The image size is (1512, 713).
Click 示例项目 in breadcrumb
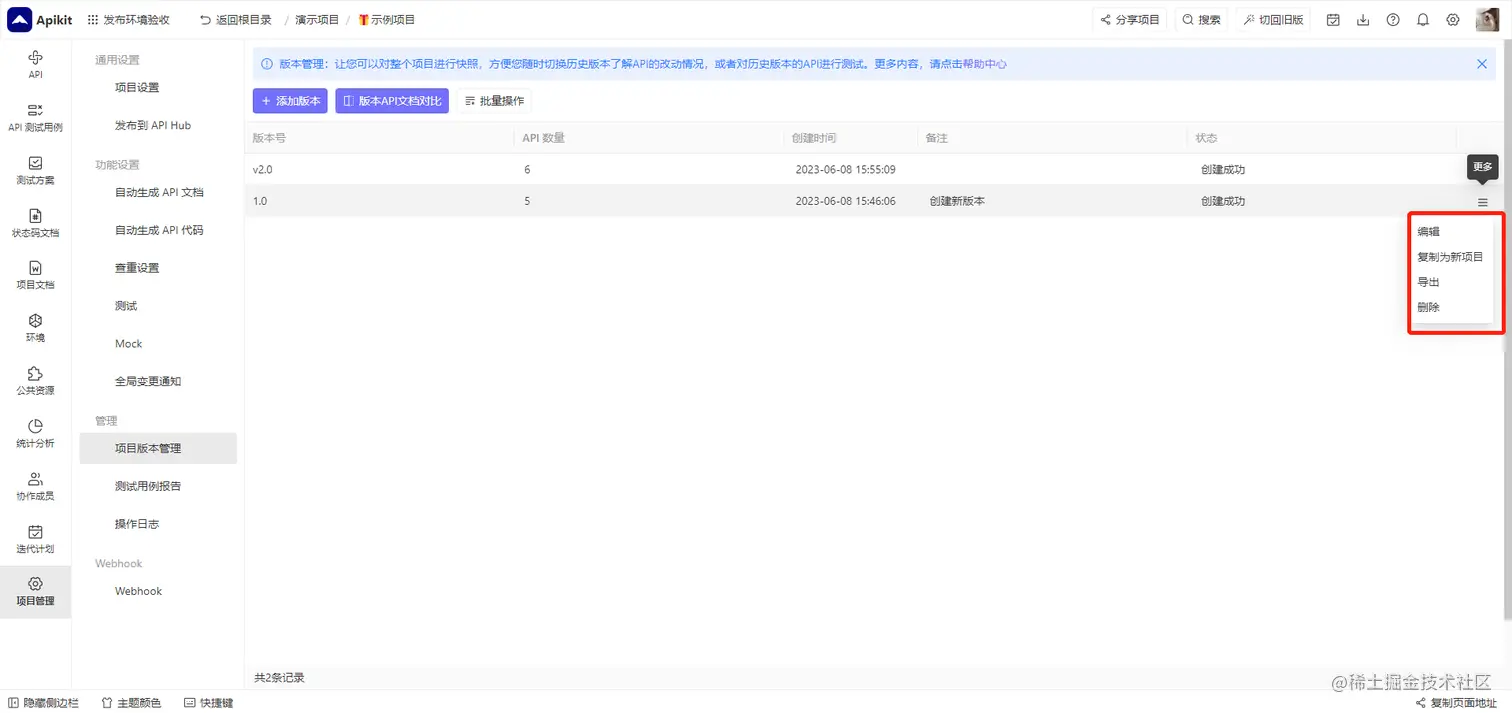[387, 20]
